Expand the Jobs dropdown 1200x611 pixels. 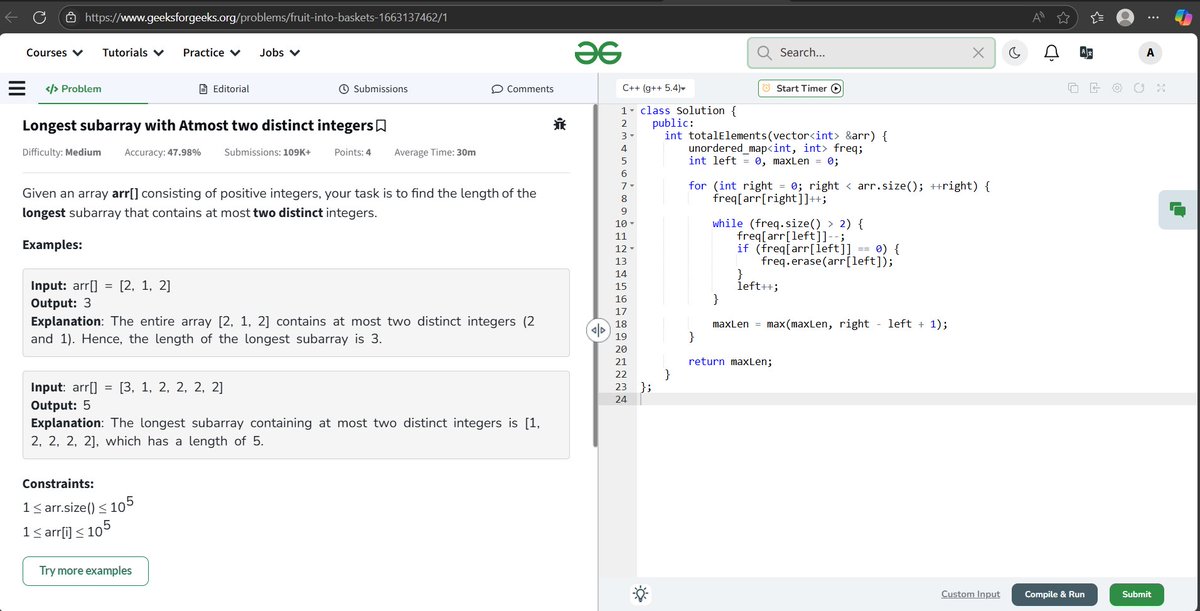pyautogui.click(x=279, y=53)
